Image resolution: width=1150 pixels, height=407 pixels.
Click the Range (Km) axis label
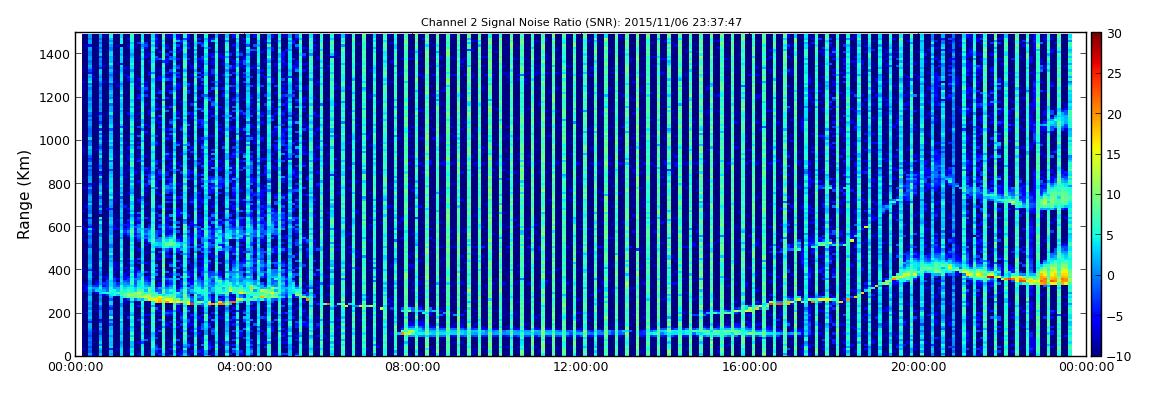[x=24, y=194]
